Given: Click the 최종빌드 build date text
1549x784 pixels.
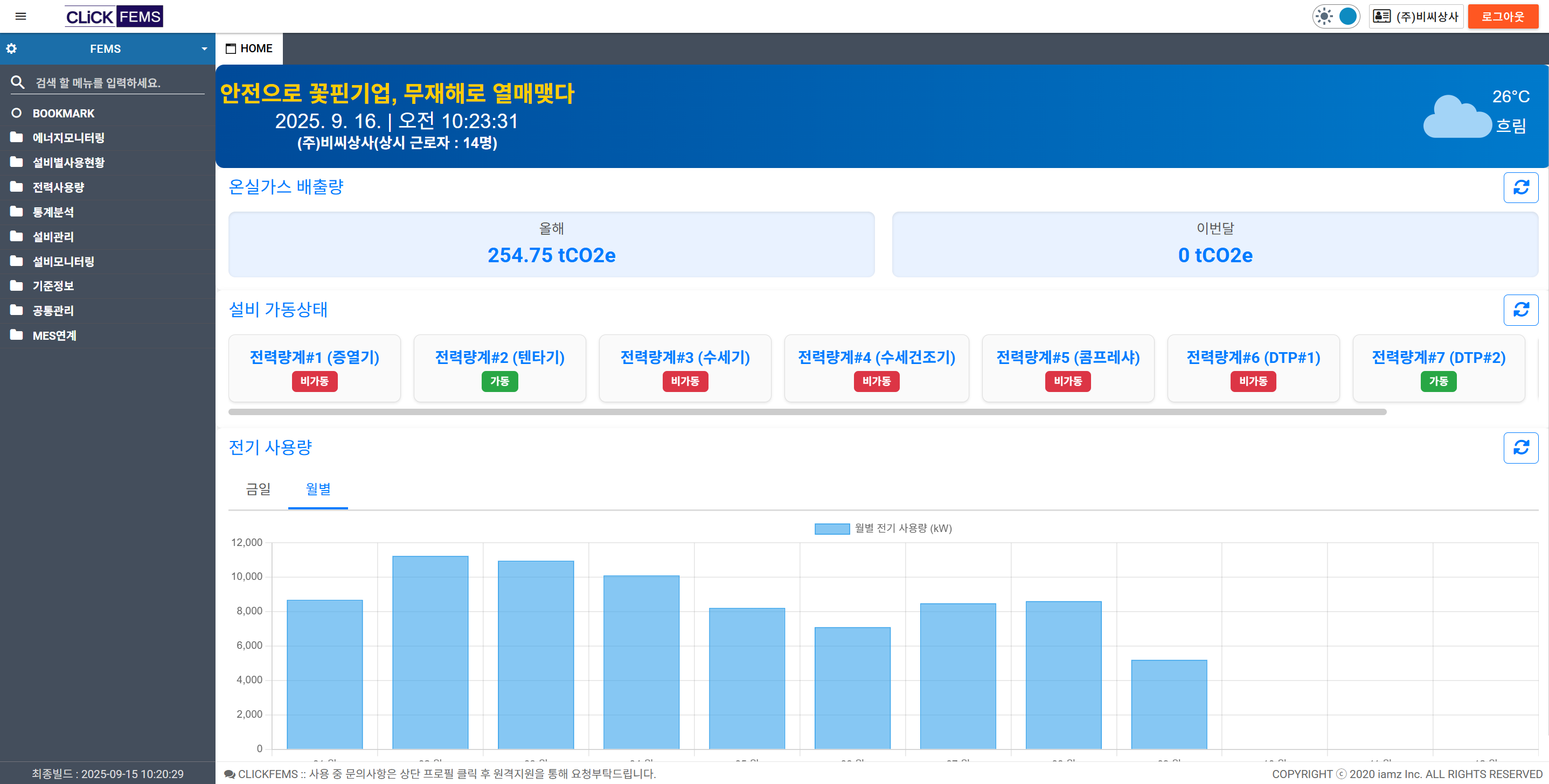Looking at the screenshot, I should click(x=108, y=774).
